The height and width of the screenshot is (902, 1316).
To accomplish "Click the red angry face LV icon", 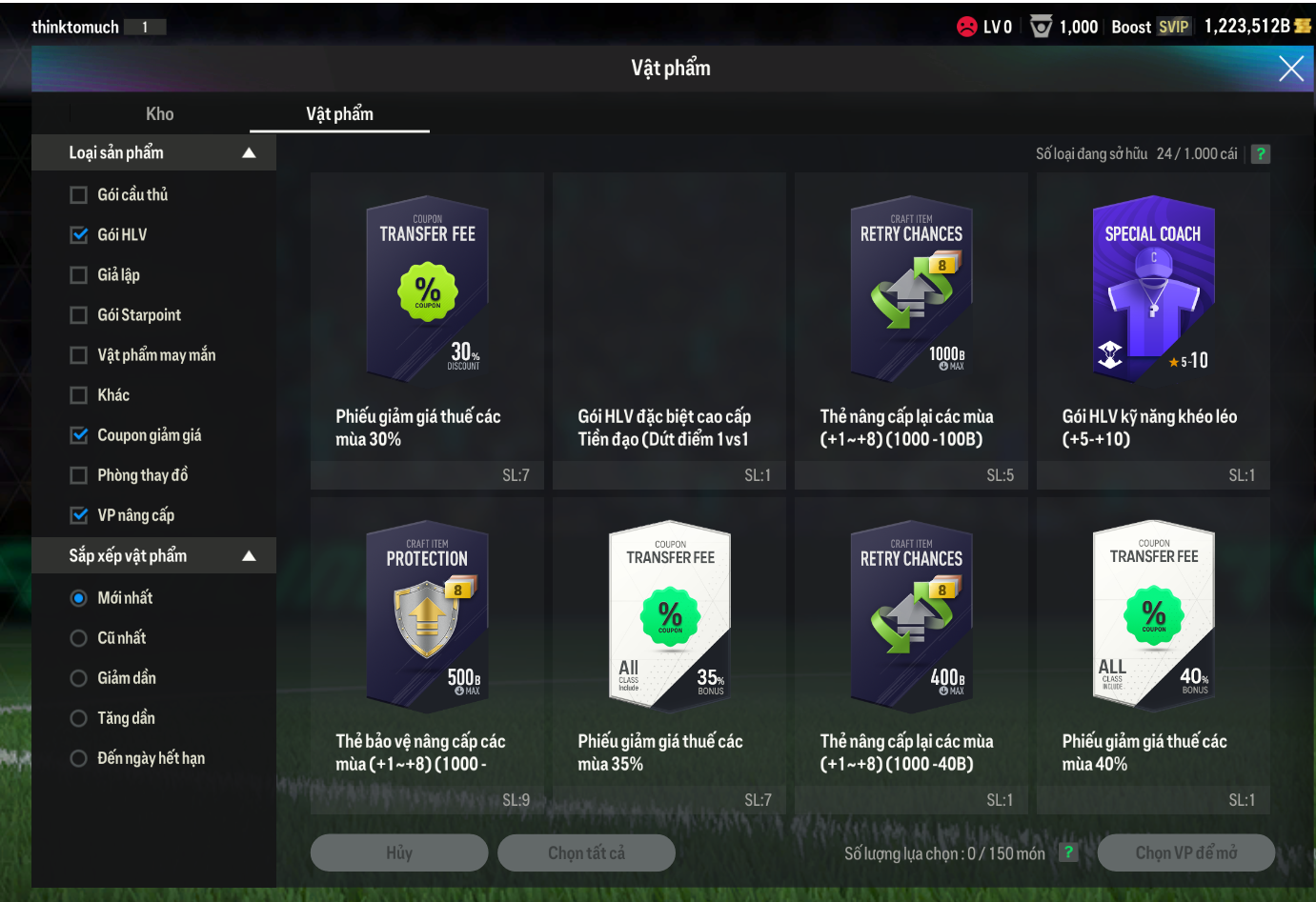I will tap(967, 27).
